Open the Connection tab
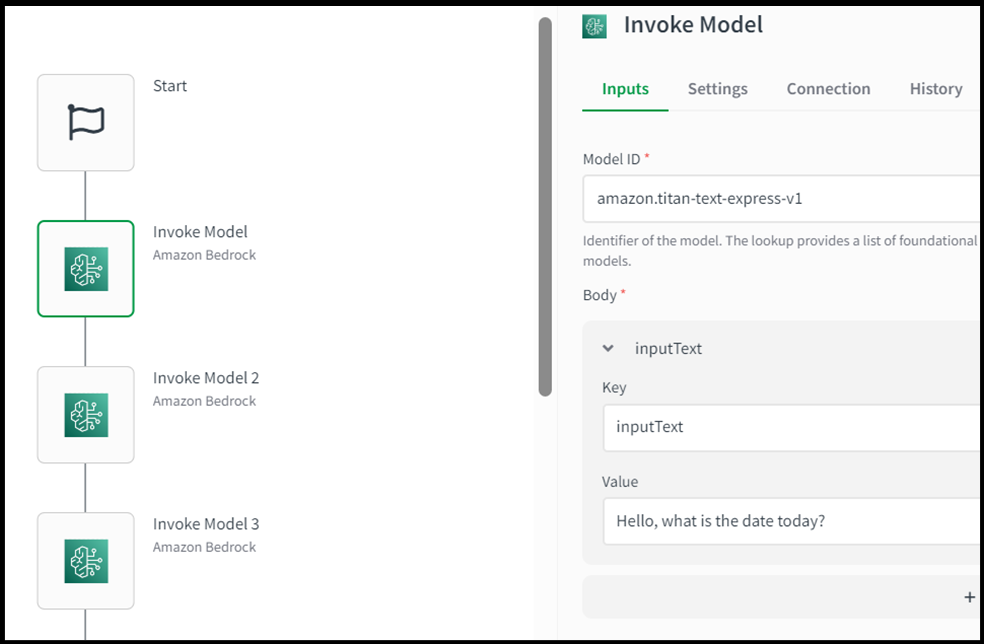This screenshot has height=644, width=984. 828,88
